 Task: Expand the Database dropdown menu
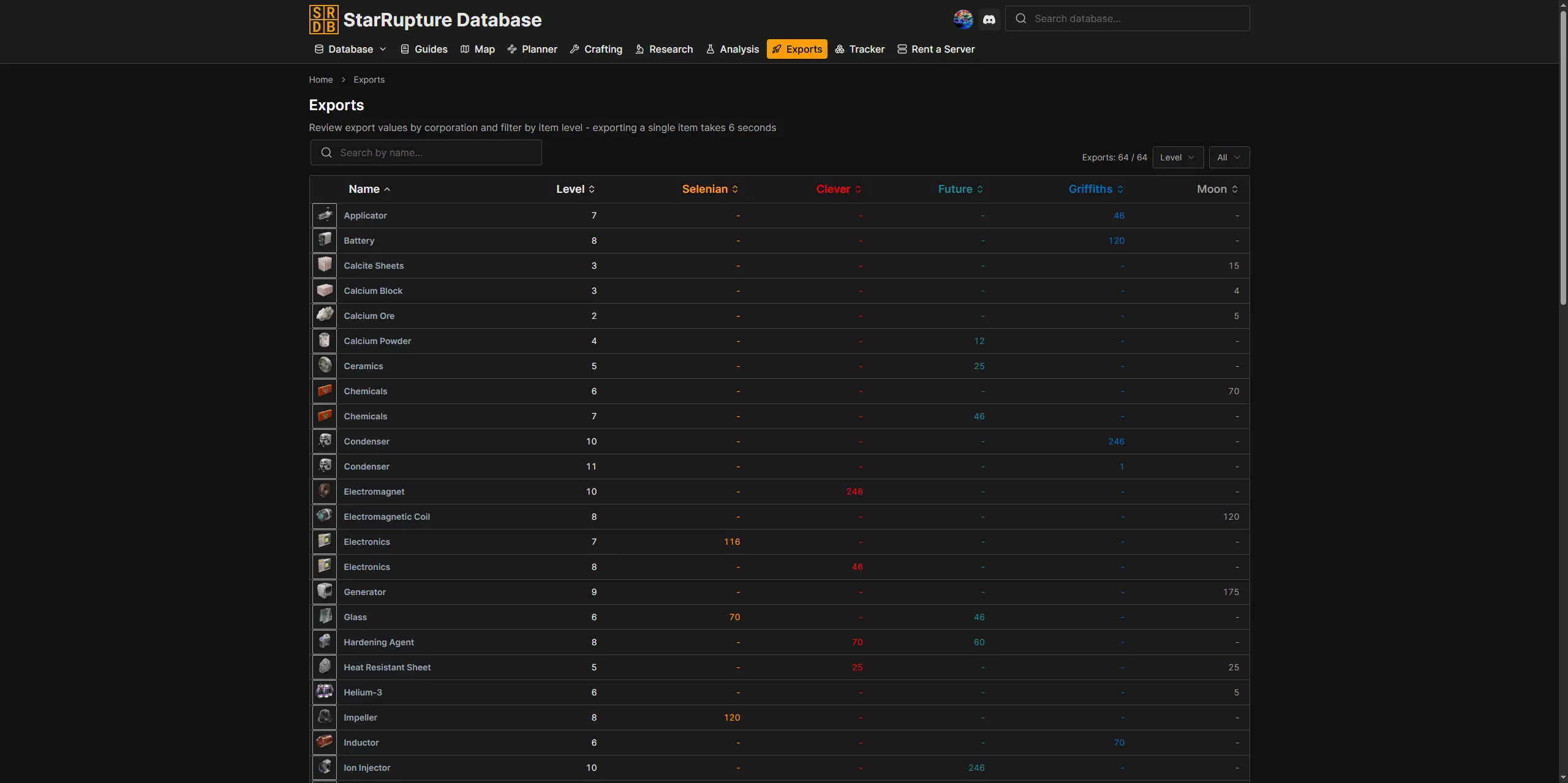[350, 49]
